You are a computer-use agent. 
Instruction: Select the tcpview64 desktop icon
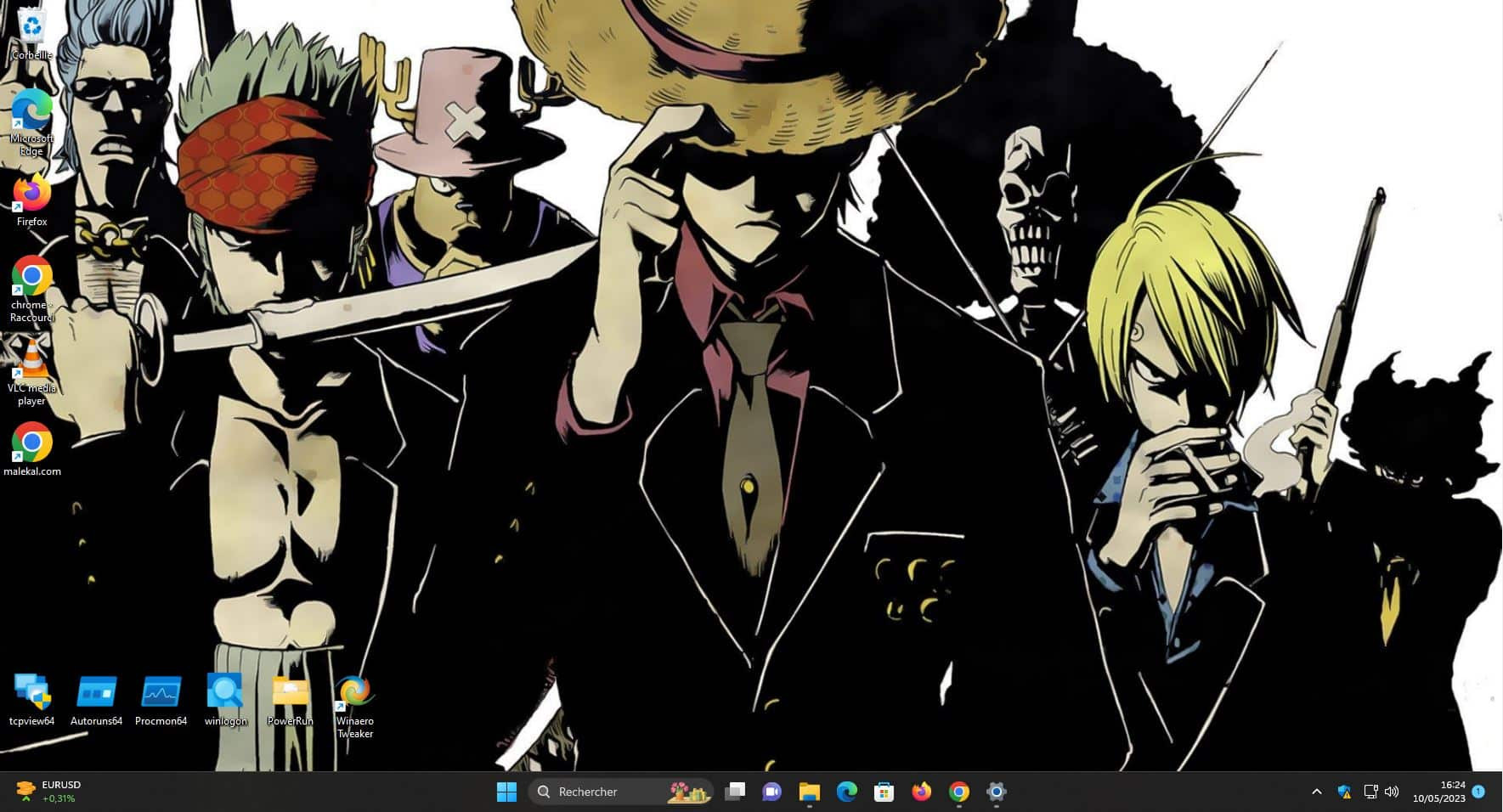(31, 700)
